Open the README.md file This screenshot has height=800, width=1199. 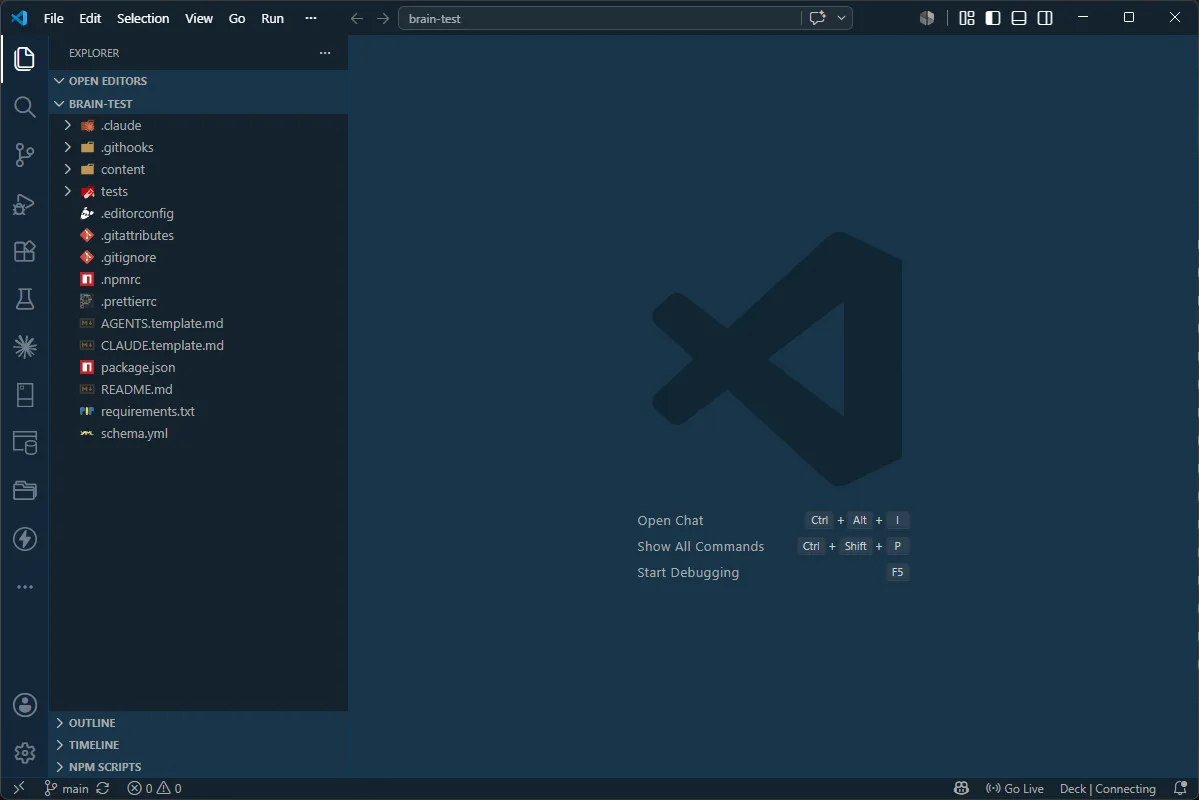(198, 389)
